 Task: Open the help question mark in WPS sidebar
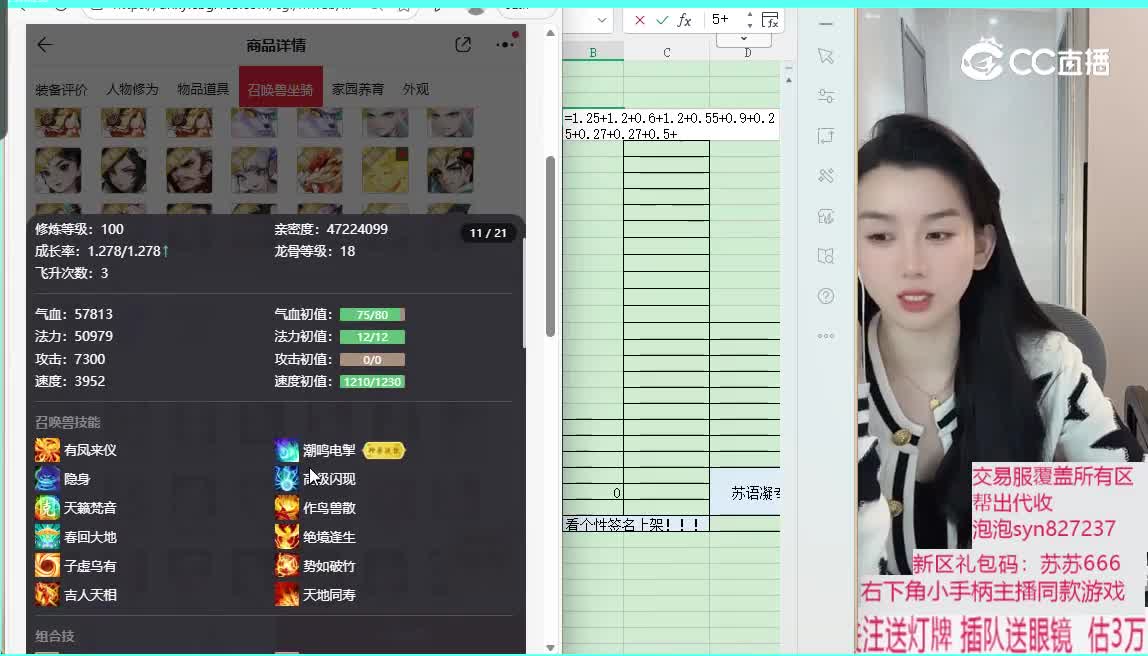[x=826, y=296]
